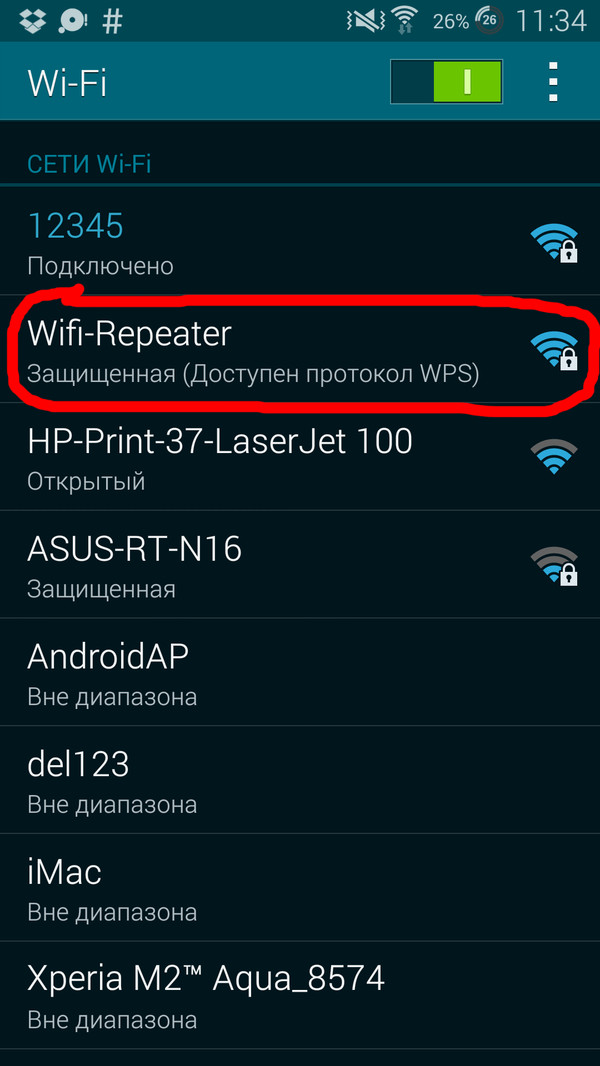Tap locked signal icon beside Wifi-Repeater
Screen dimensions: 600x1066
[554, 350]
